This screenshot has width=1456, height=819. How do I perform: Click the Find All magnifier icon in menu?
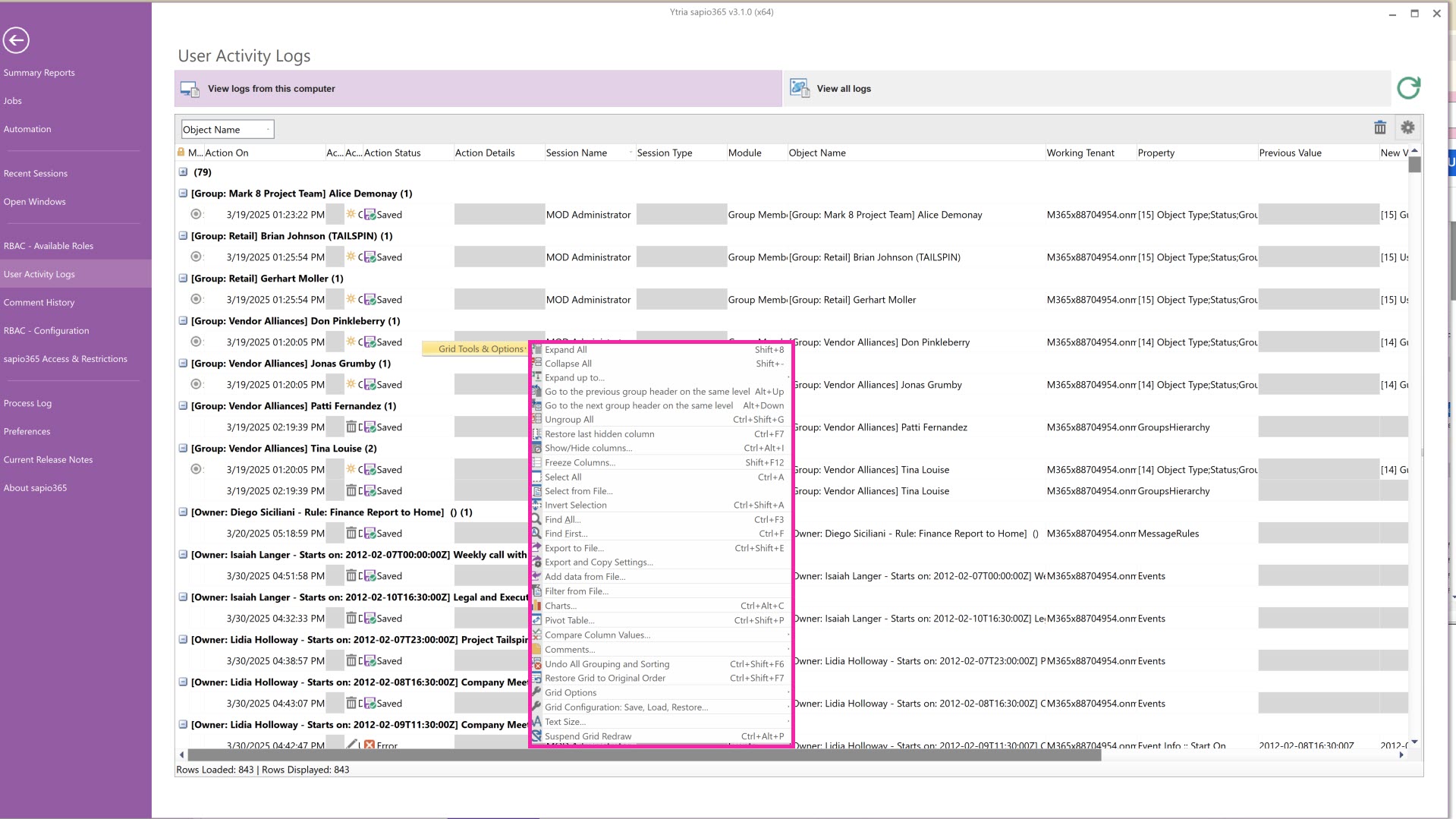(536, 520)
